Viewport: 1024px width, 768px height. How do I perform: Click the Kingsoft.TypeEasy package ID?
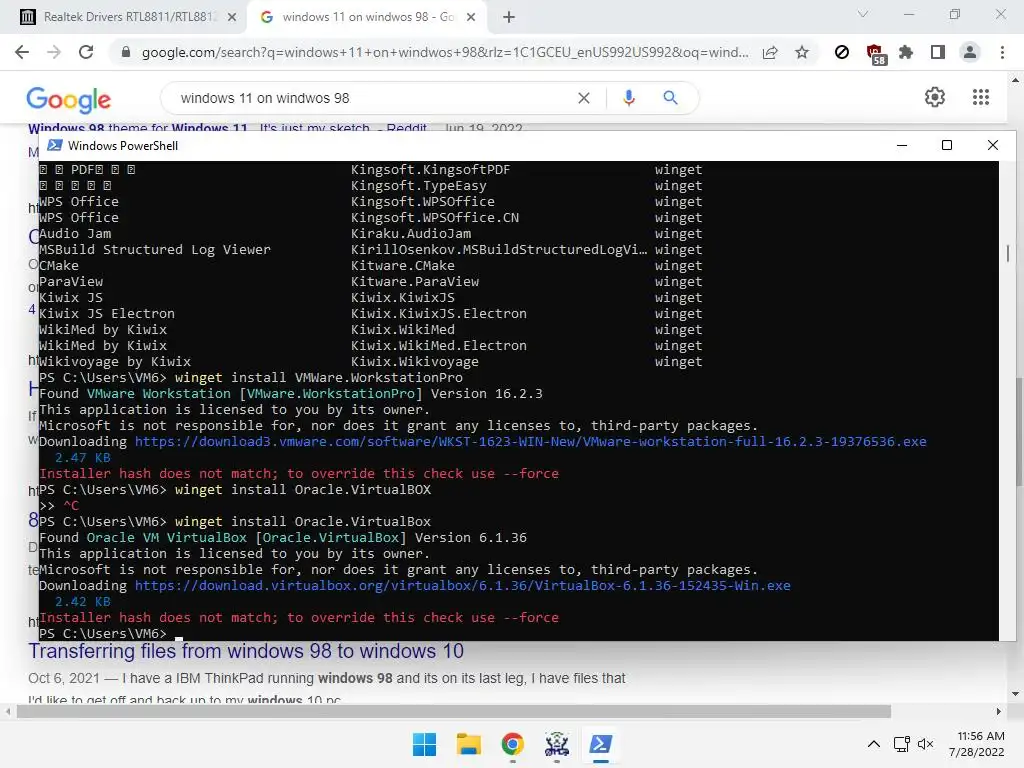click(x=419, y=185)
